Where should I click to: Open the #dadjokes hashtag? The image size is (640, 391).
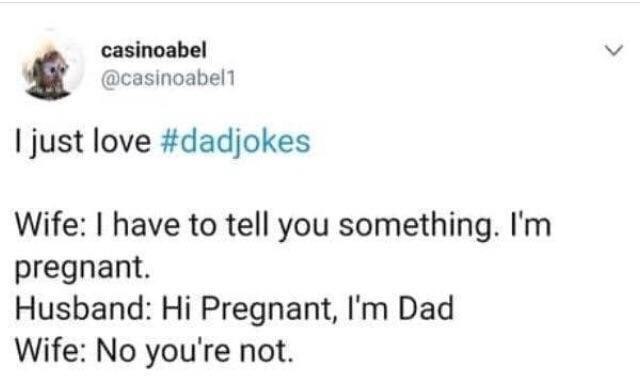236,143
